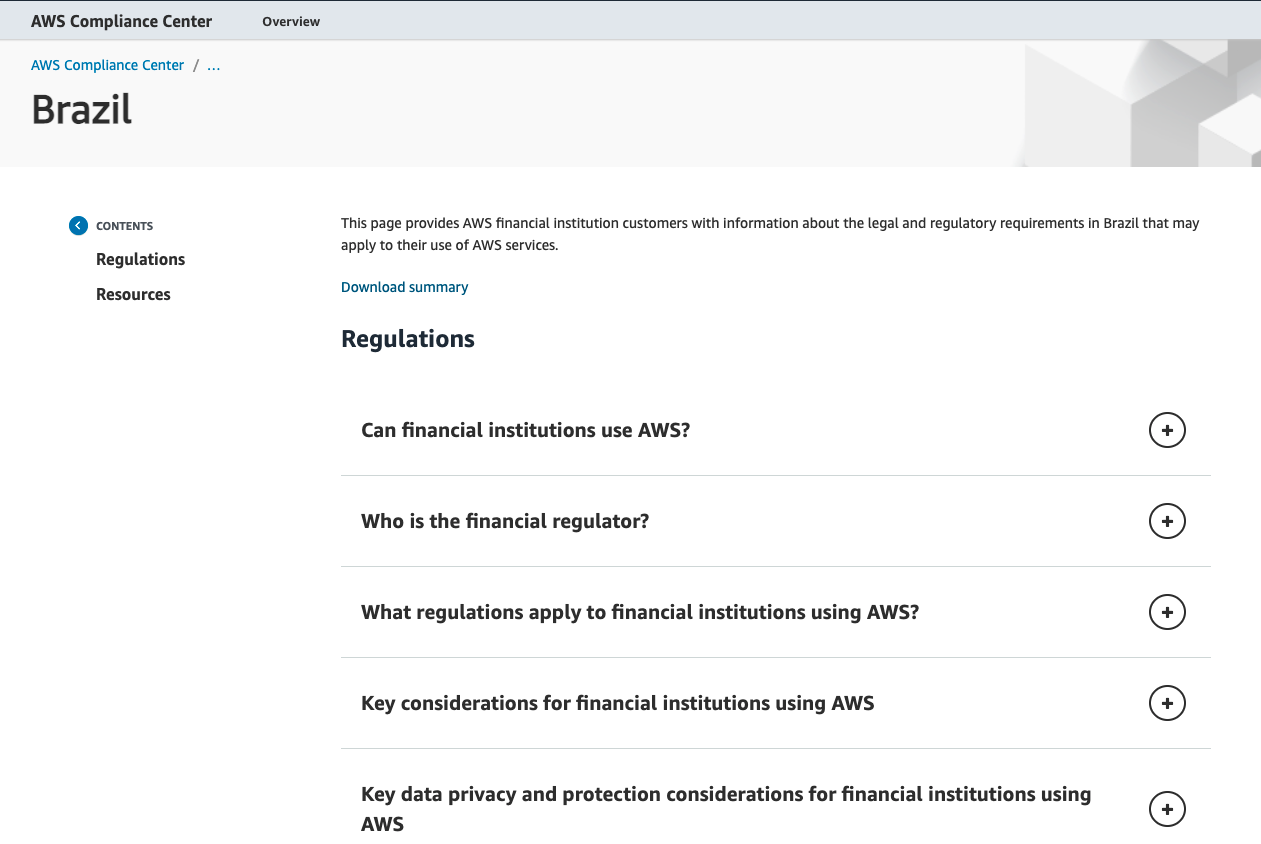Expand "Who is the financial regulator?" plus icon
The width and height of the screenshot is (1261, 844).
[x=1167, y=521]
